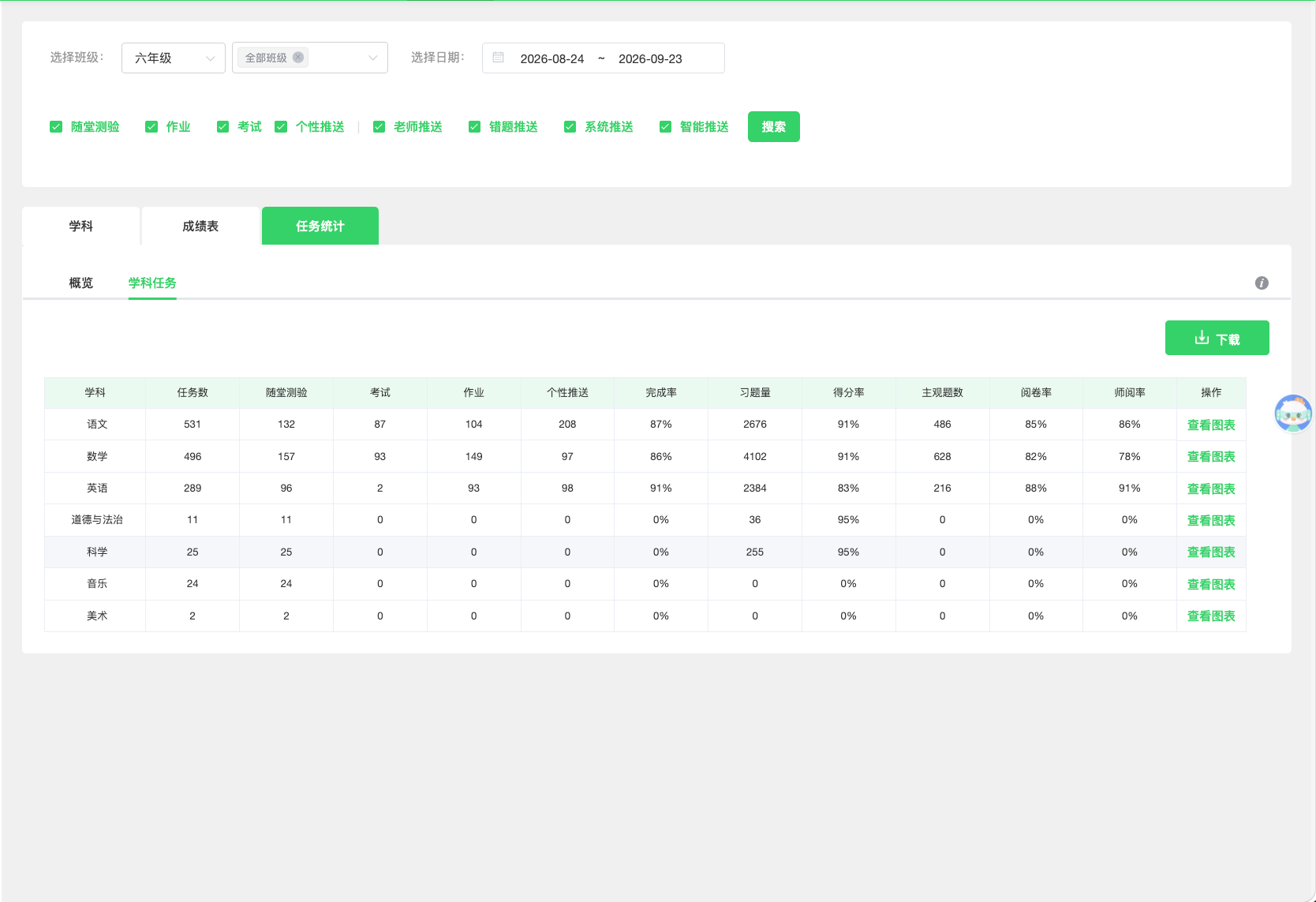
Task: Open 查看图表 for 英语
Action: [x=1211, y=489]
